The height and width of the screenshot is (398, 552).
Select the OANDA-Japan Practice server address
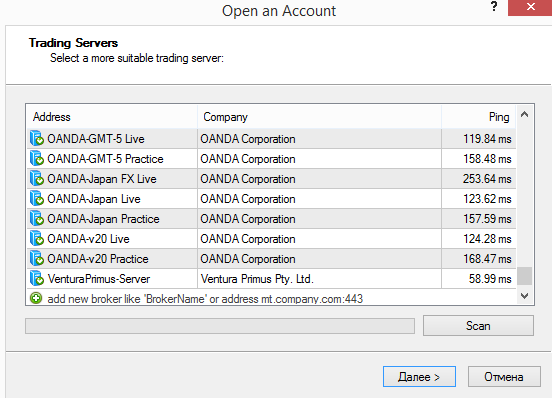[103, 219]
